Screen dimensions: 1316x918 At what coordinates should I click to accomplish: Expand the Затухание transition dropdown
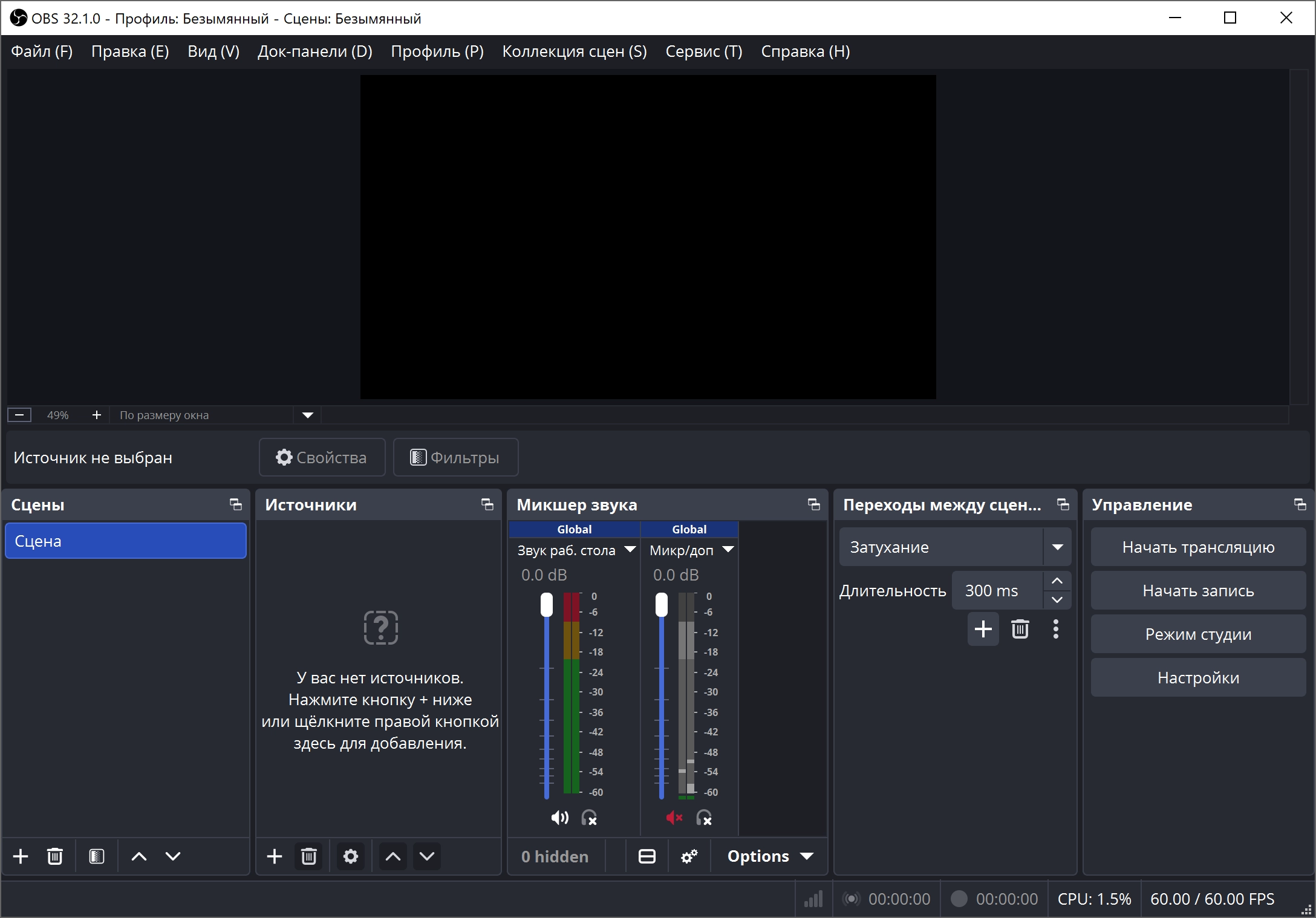pos(1057,547)
